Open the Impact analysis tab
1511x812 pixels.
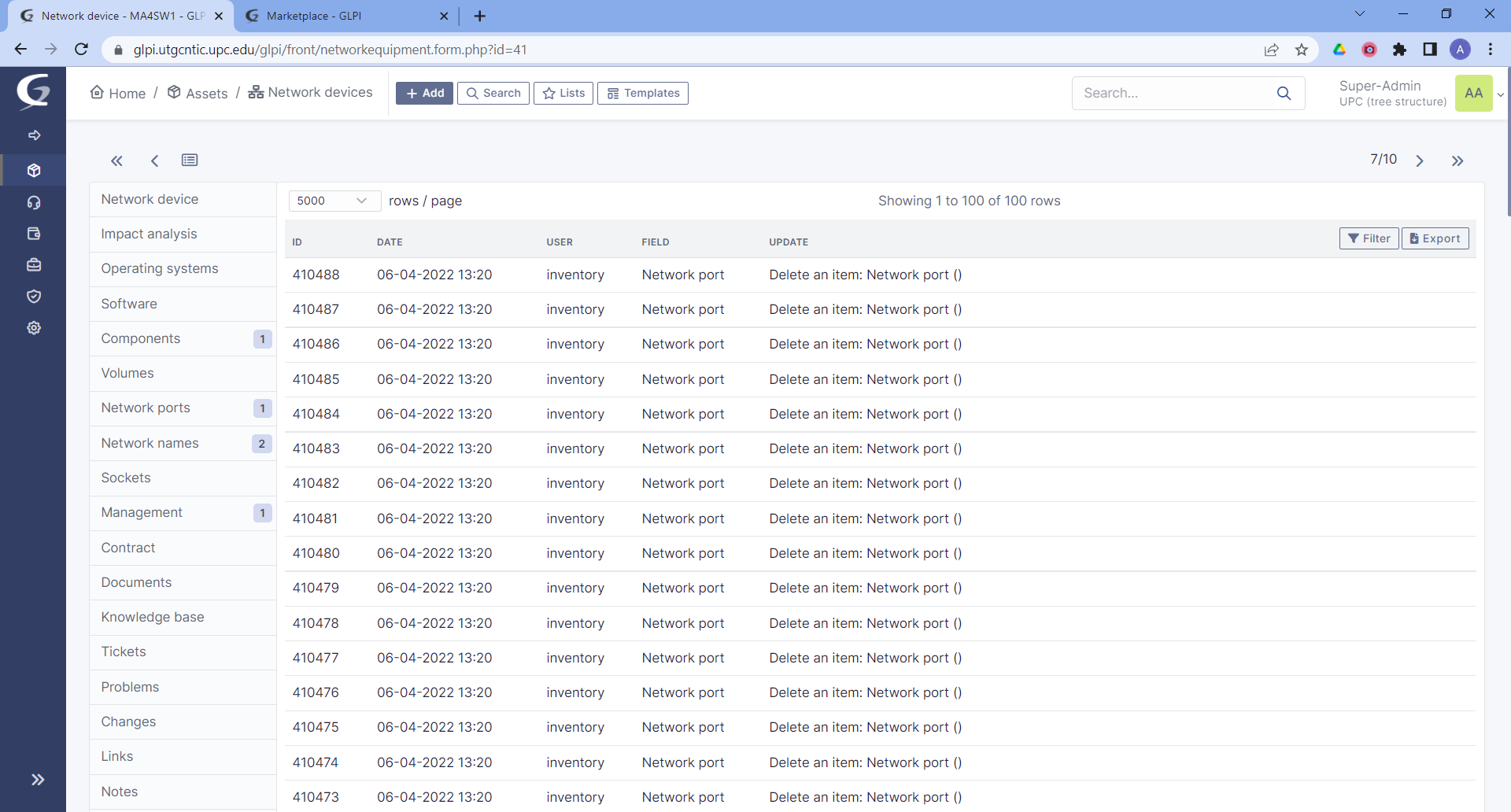[183, 234]
